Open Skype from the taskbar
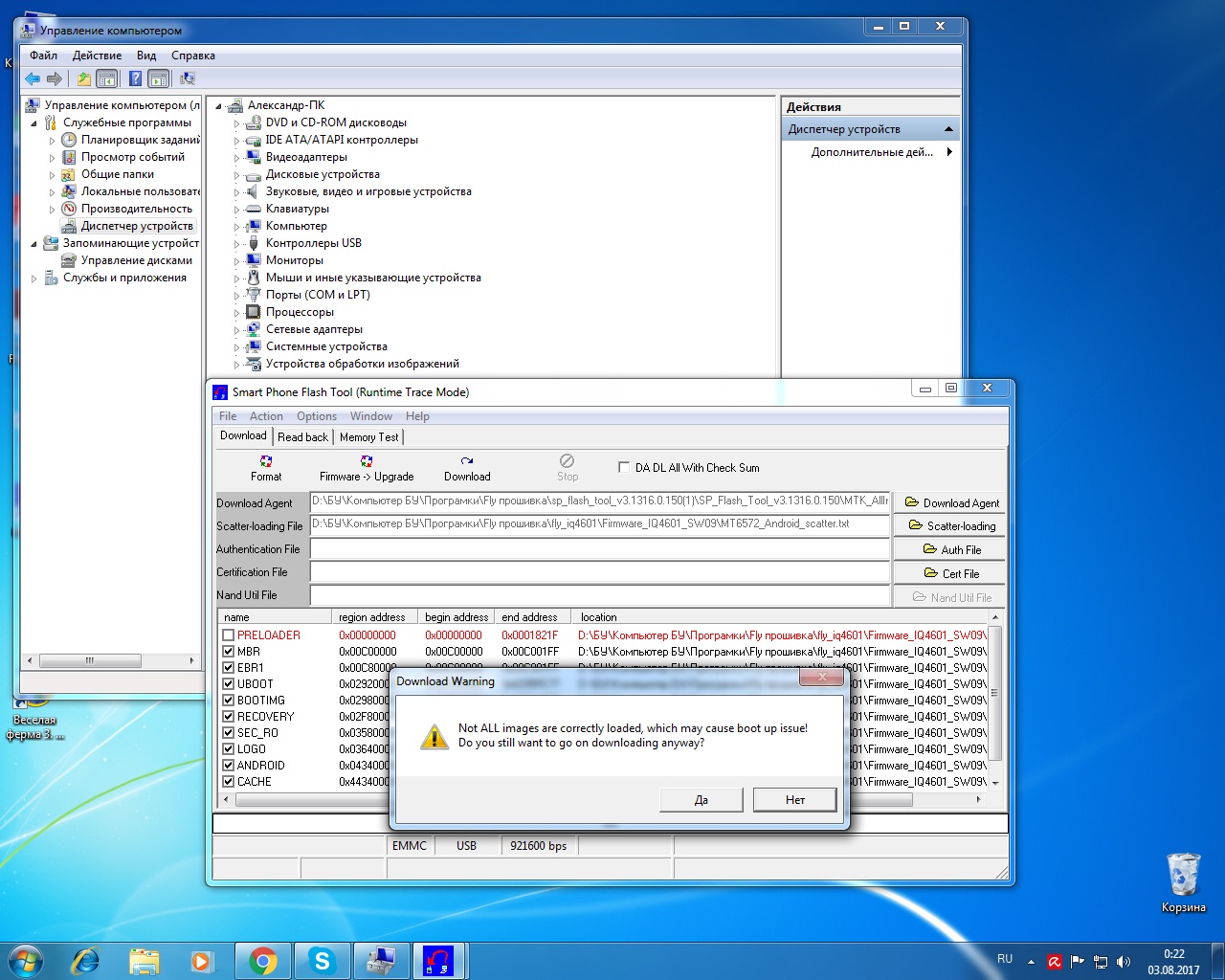 [322, 961]
